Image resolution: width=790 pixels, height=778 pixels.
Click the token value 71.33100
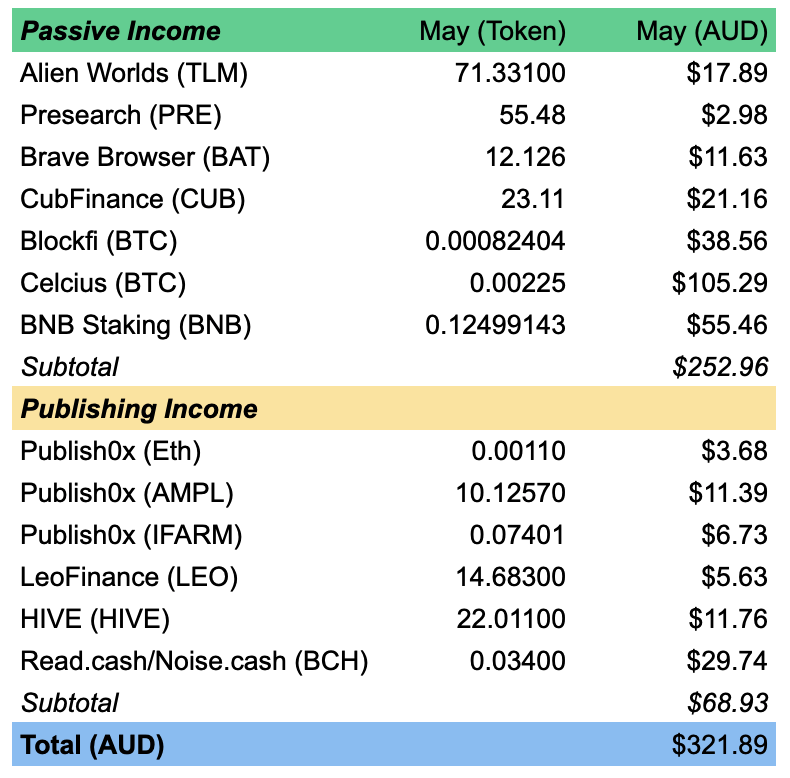pos(510,73)
